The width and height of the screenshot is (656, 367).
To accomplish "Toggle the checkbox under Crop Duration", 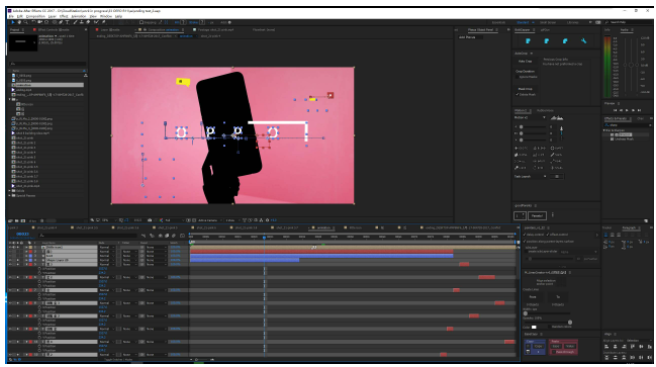I will point(517,77).
